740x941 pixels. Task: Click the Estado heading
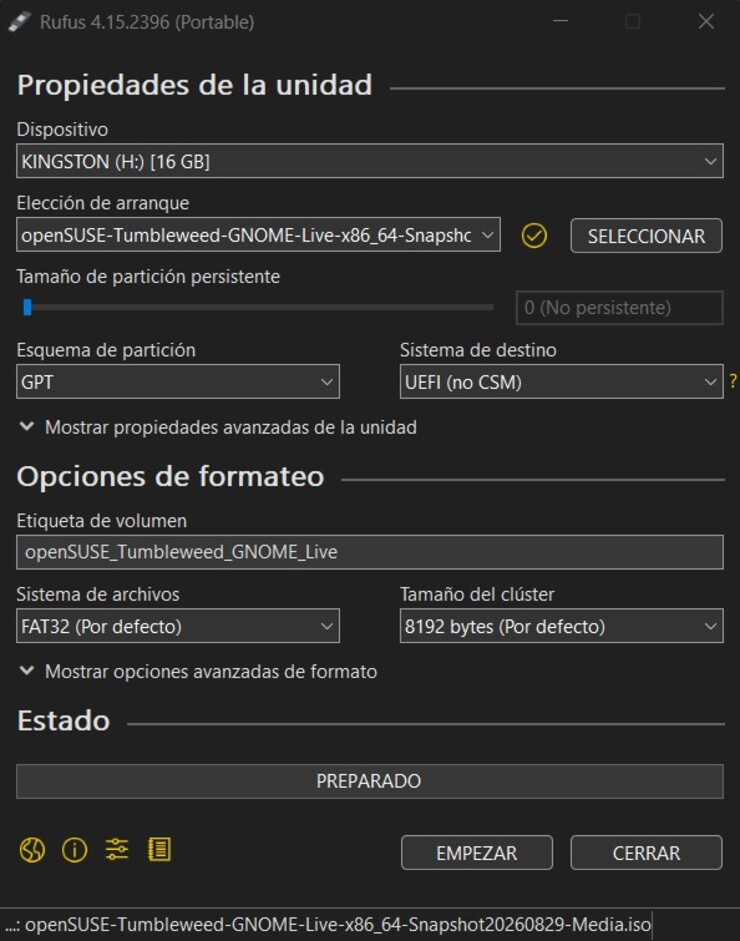tap(64, 721)
